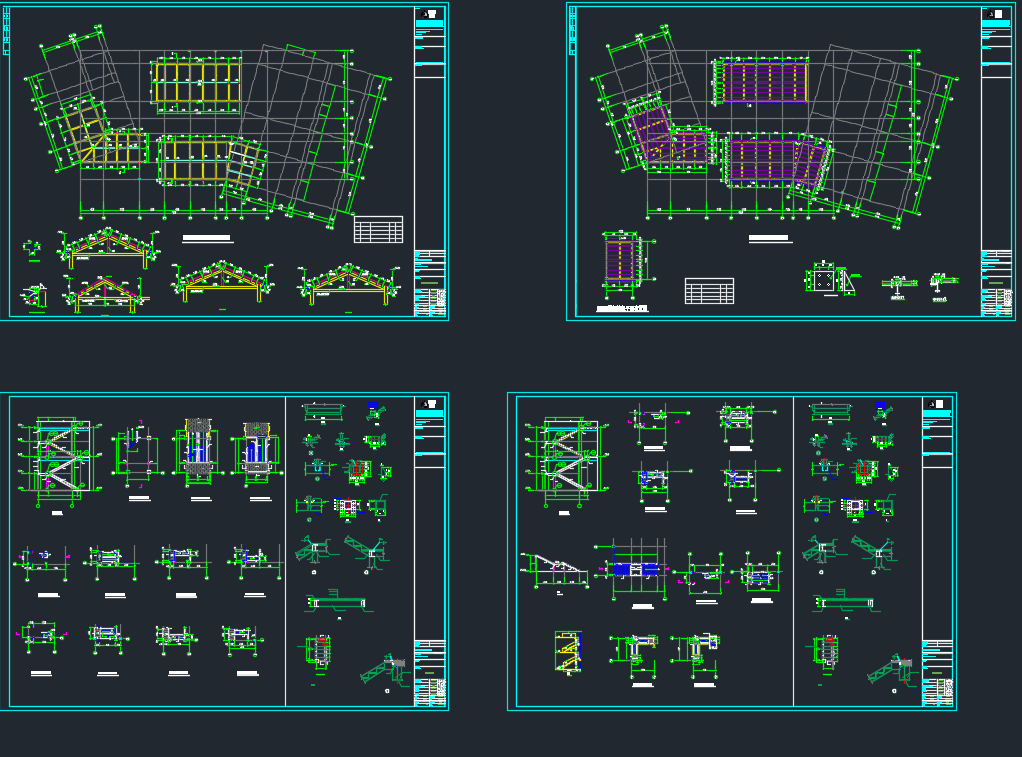Click the small purple purlin plan below the main plan
Screen dimensions: 1022x757
click(x=621, y=260)
